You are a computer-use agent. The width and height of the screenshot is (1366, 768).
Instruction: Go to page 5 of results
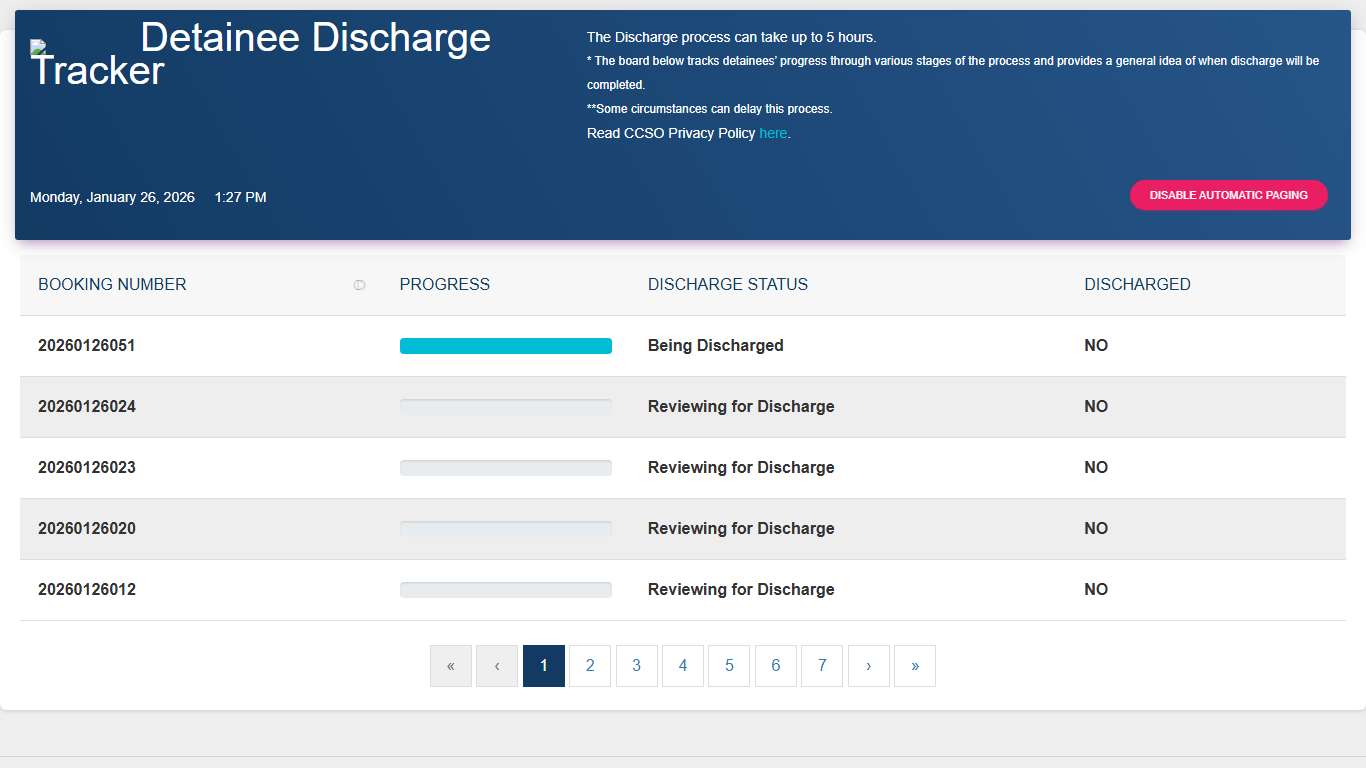(729, 665)
